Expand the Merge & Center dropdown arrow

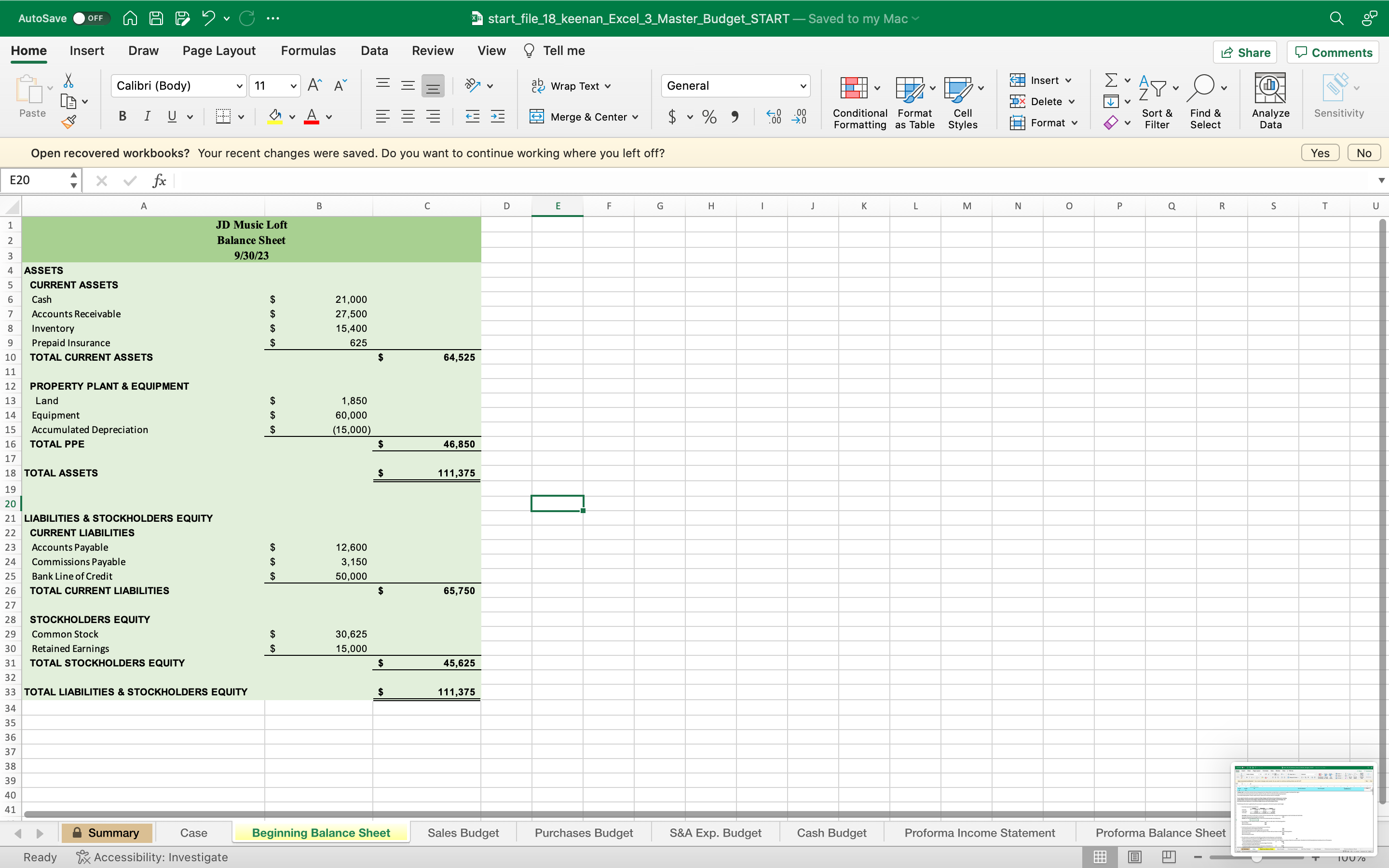(635, 117)
